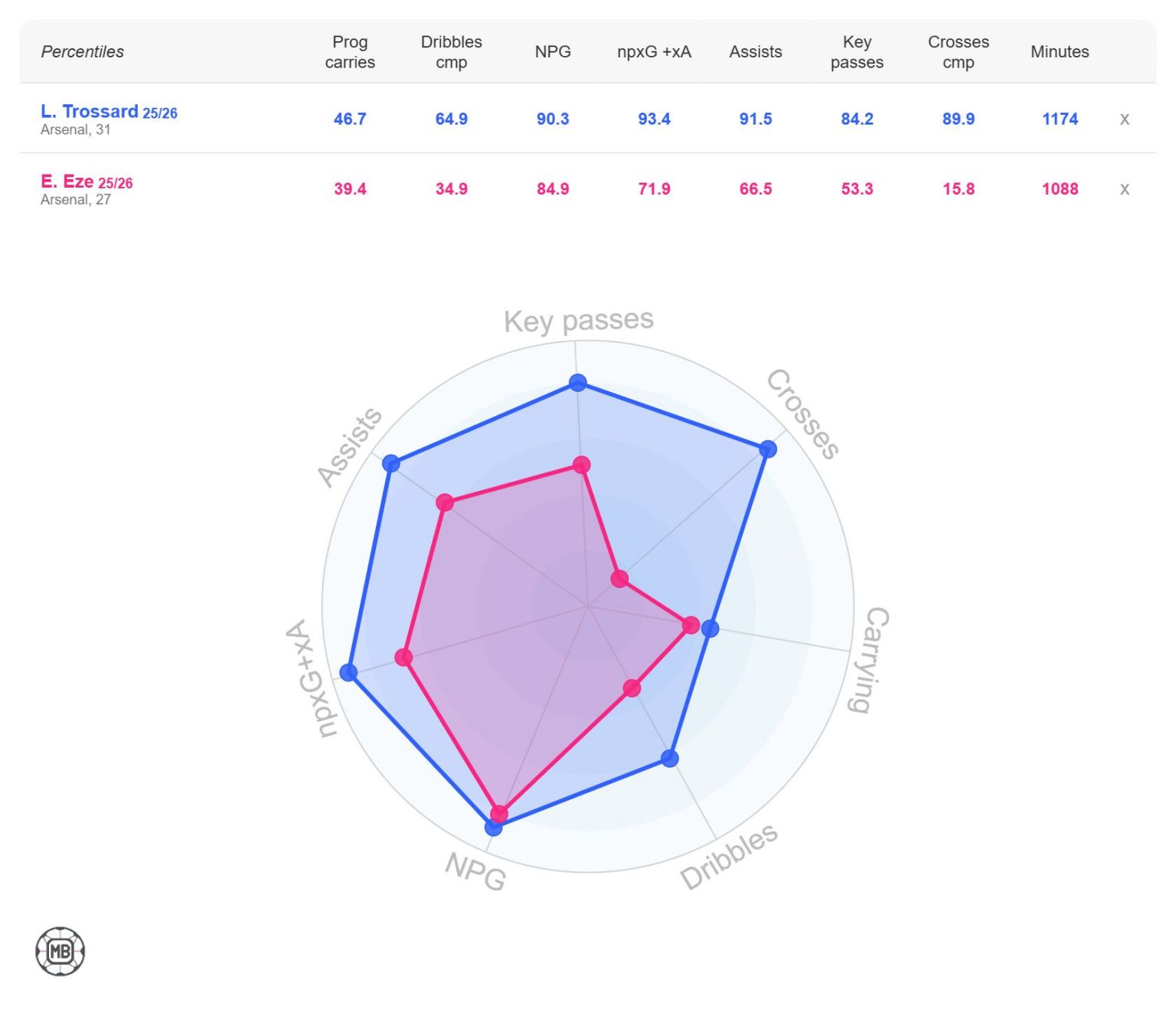This screenshot has width=1176, height=1029.
Task: Open the E. Eze 25/26 player link
Action: 87,182
